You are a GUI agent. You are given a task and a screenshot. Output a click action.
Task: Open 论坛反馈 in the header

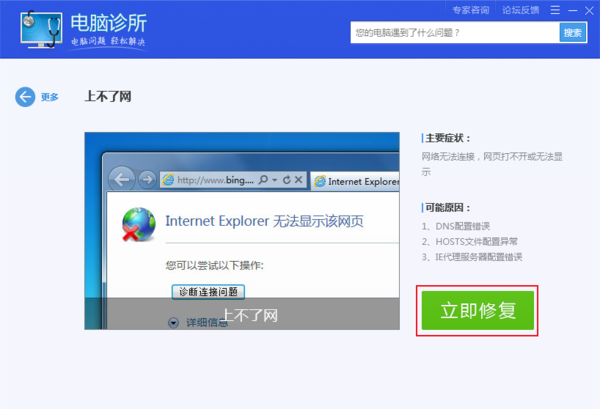click(x=520, y=10)
